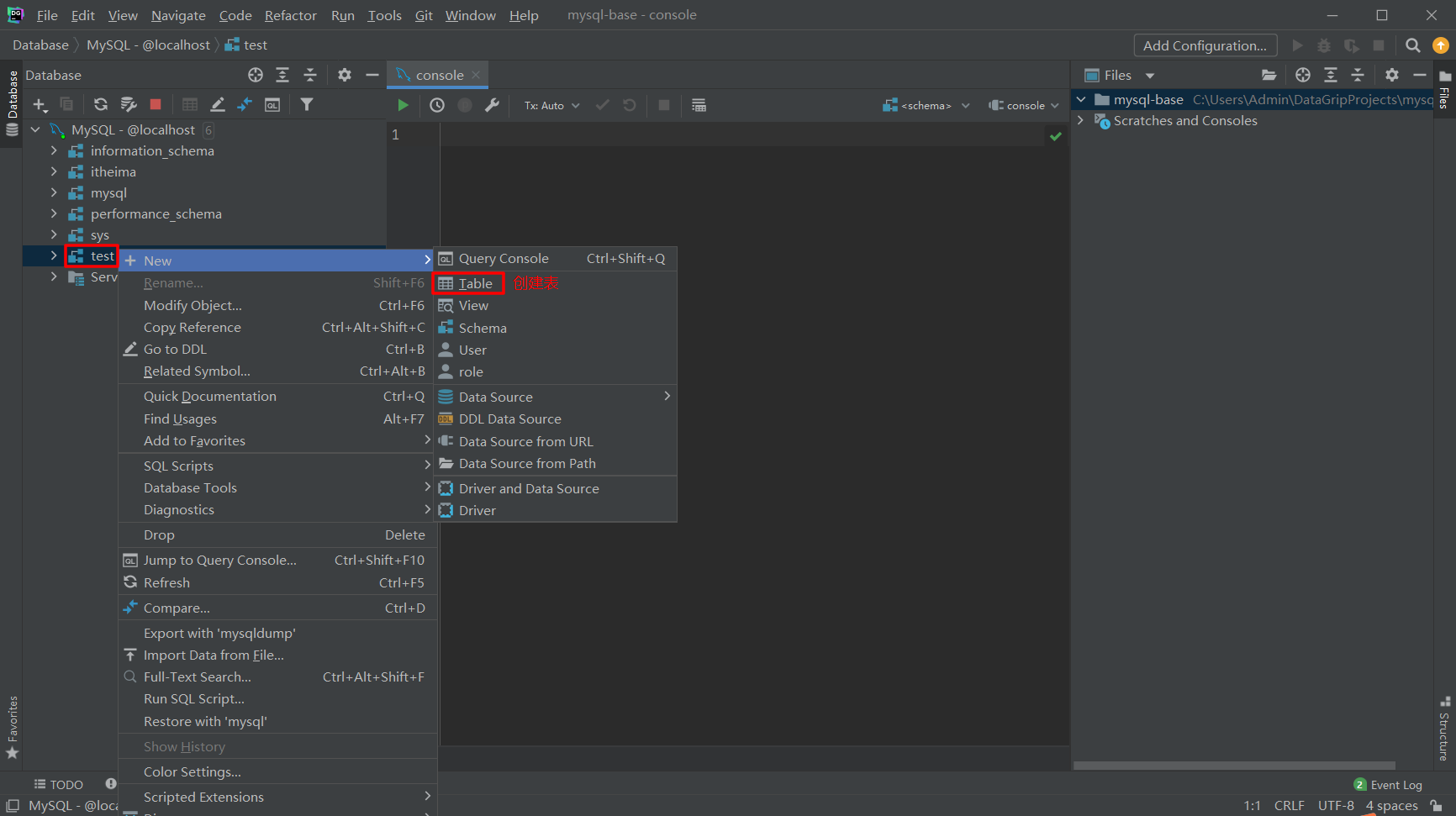Open the Database Tools submenu
1456x816 pixels.
(x=277, y=487)
